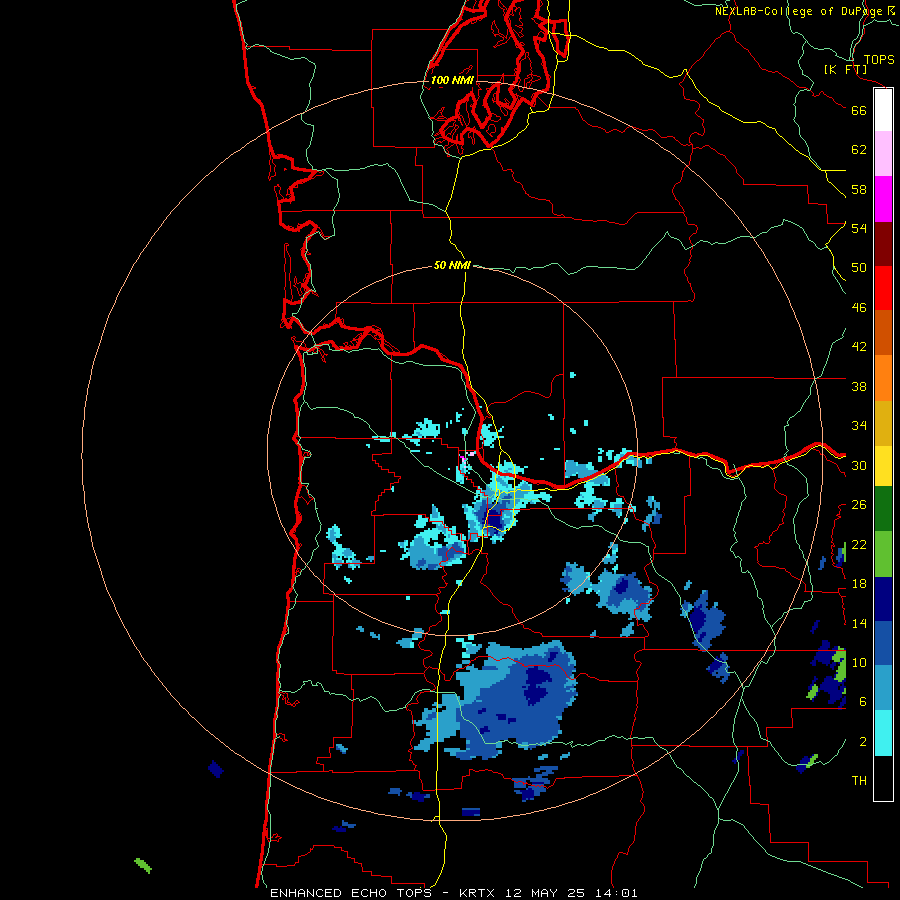Click the "[K FT]" units label

845,69
